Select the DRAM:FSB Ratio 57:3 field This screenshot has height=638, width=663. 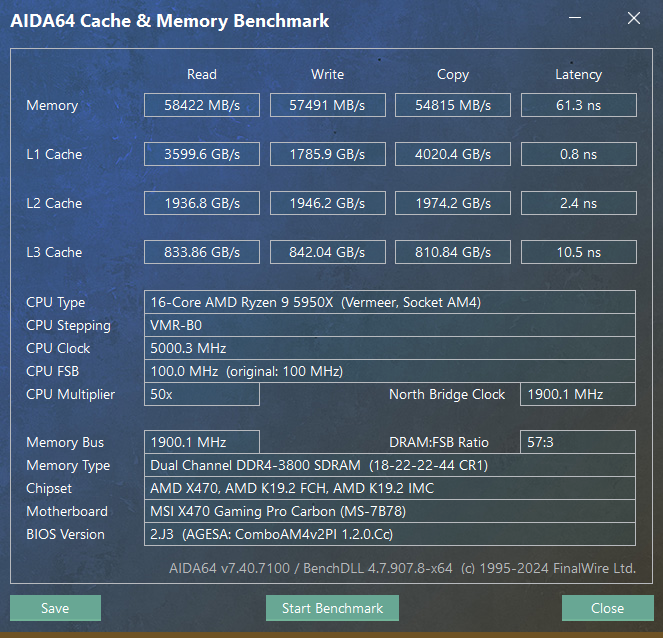(578, 442)
